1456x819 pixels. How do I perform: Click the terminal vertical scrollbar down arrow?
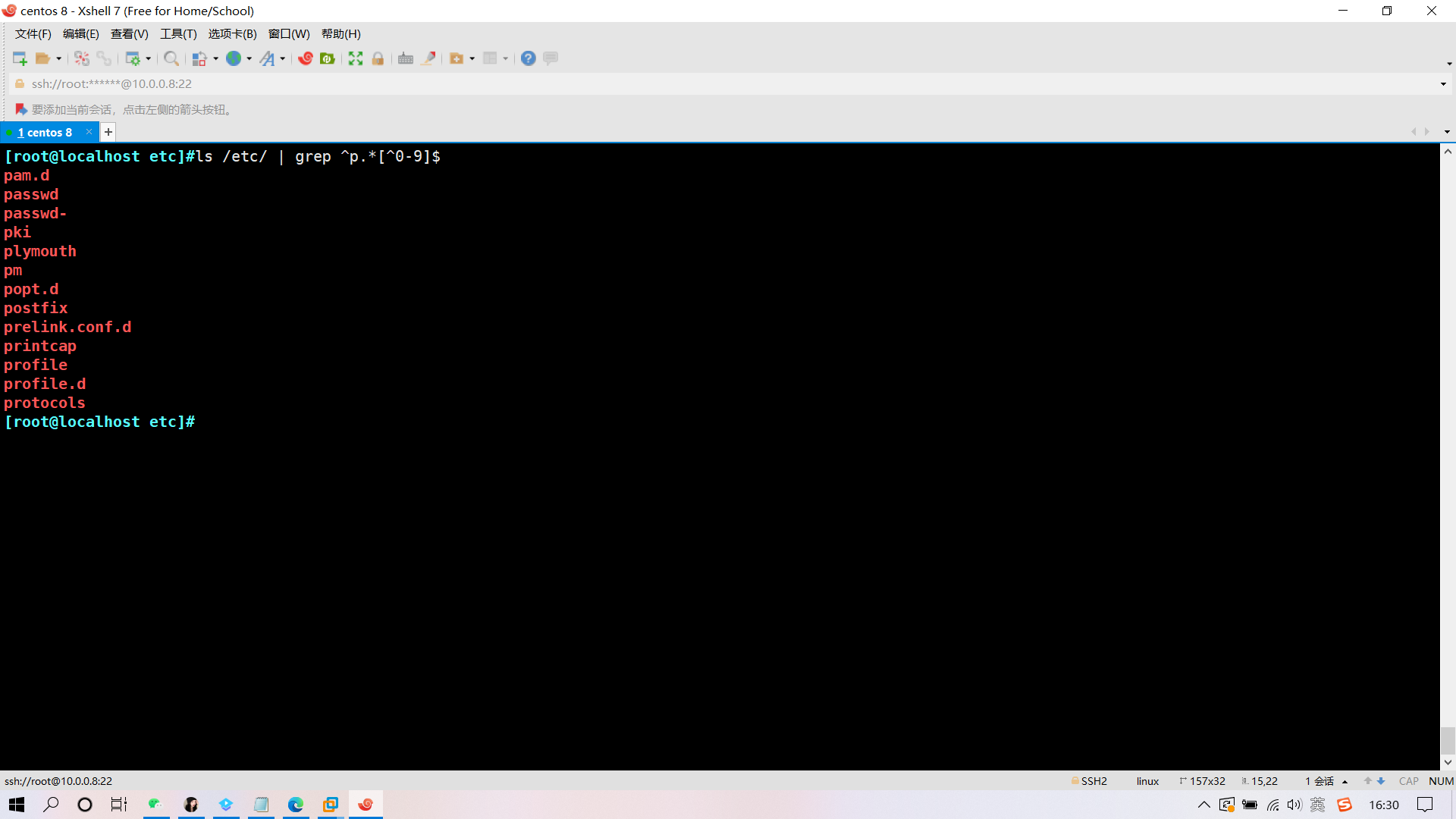(x=1448, y=763)
